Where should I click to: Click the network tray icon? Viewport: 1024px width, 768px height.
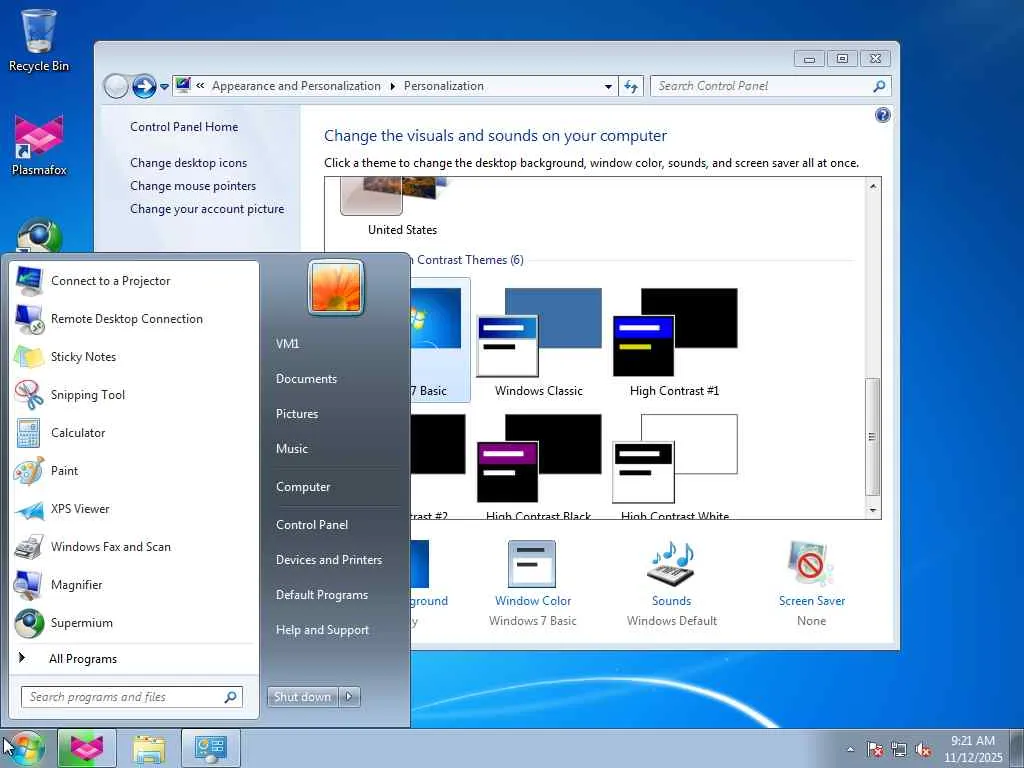(x=899, y=749)
